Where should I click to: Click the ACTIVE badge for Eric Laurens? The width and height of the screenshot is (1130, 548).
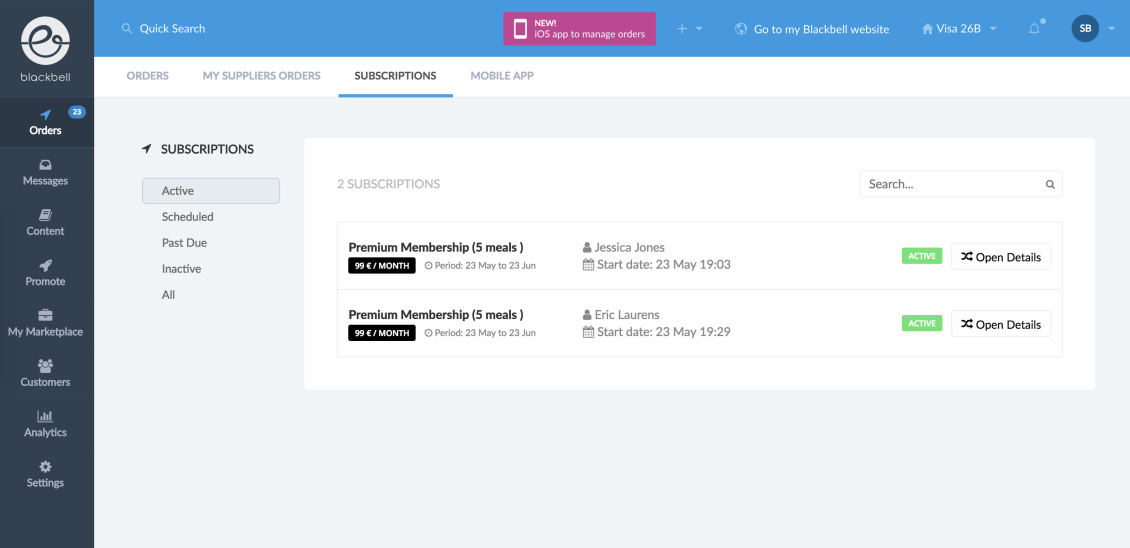pos(922,324)
